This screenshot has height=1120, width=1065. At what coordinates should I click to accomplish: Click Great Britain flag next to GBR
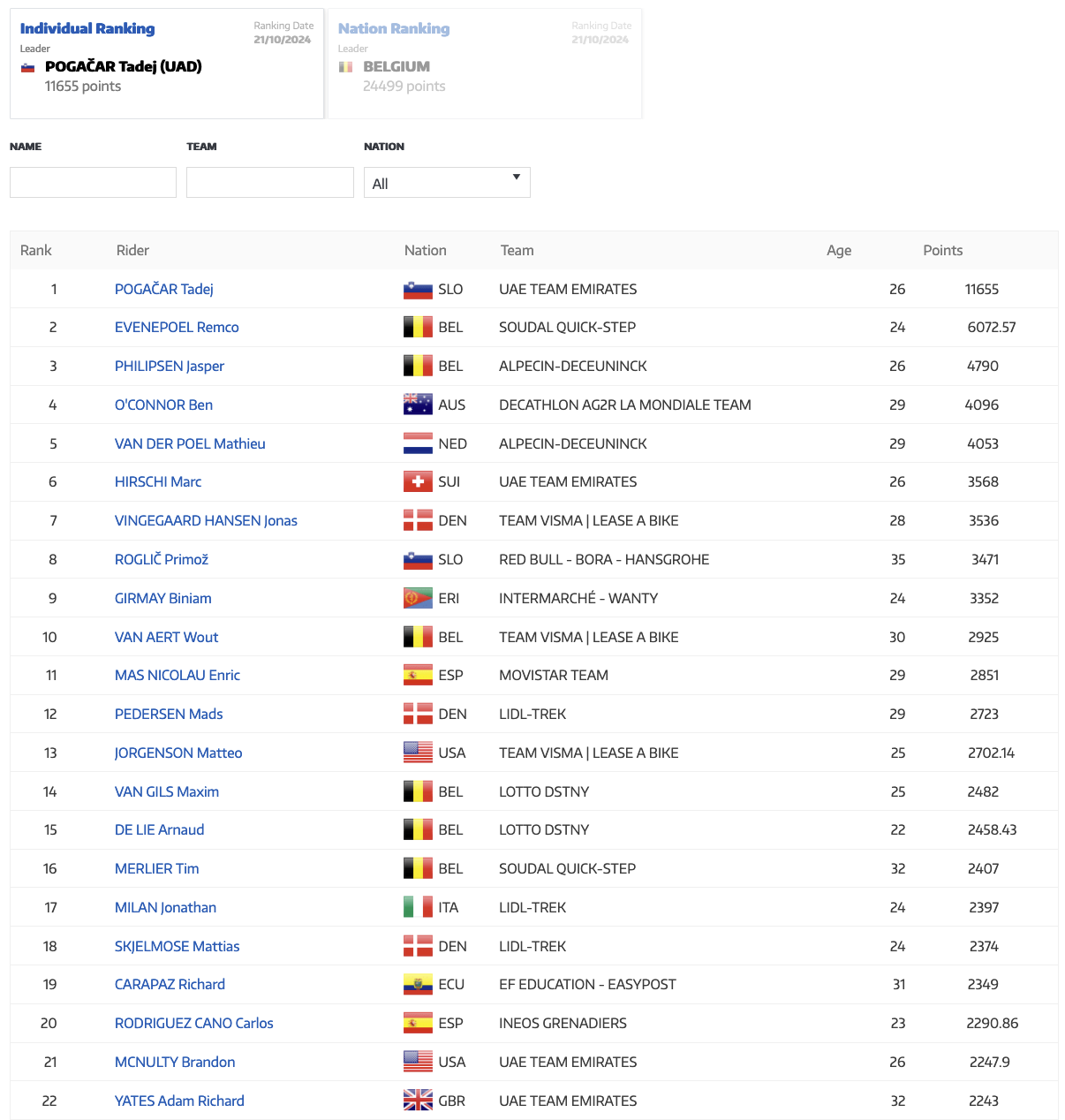[x=418, y=1101]
